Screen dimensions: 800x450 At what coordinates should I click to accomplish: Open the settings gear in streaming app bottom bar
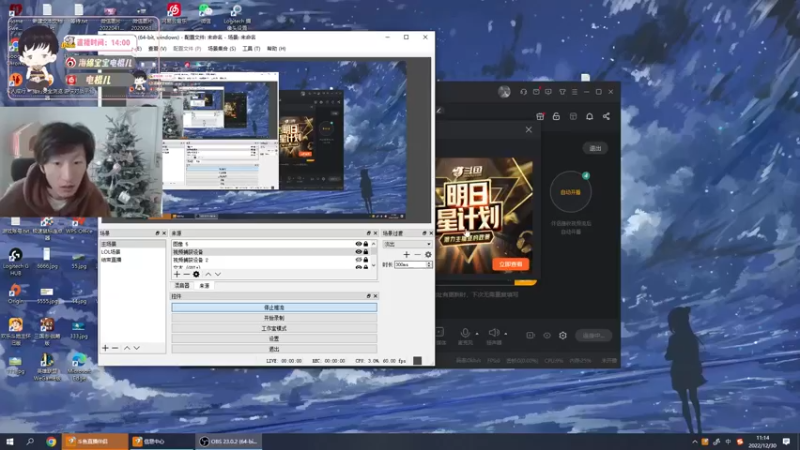563,335
